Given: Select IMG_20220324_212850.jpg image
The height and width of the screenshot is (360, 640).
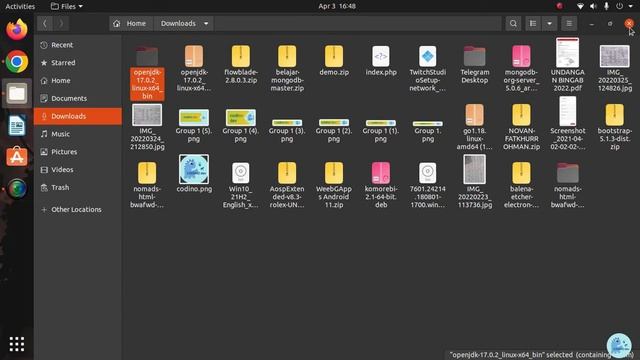Looking at the screenshot, I should pyautogui.click(x=147, y=127).
